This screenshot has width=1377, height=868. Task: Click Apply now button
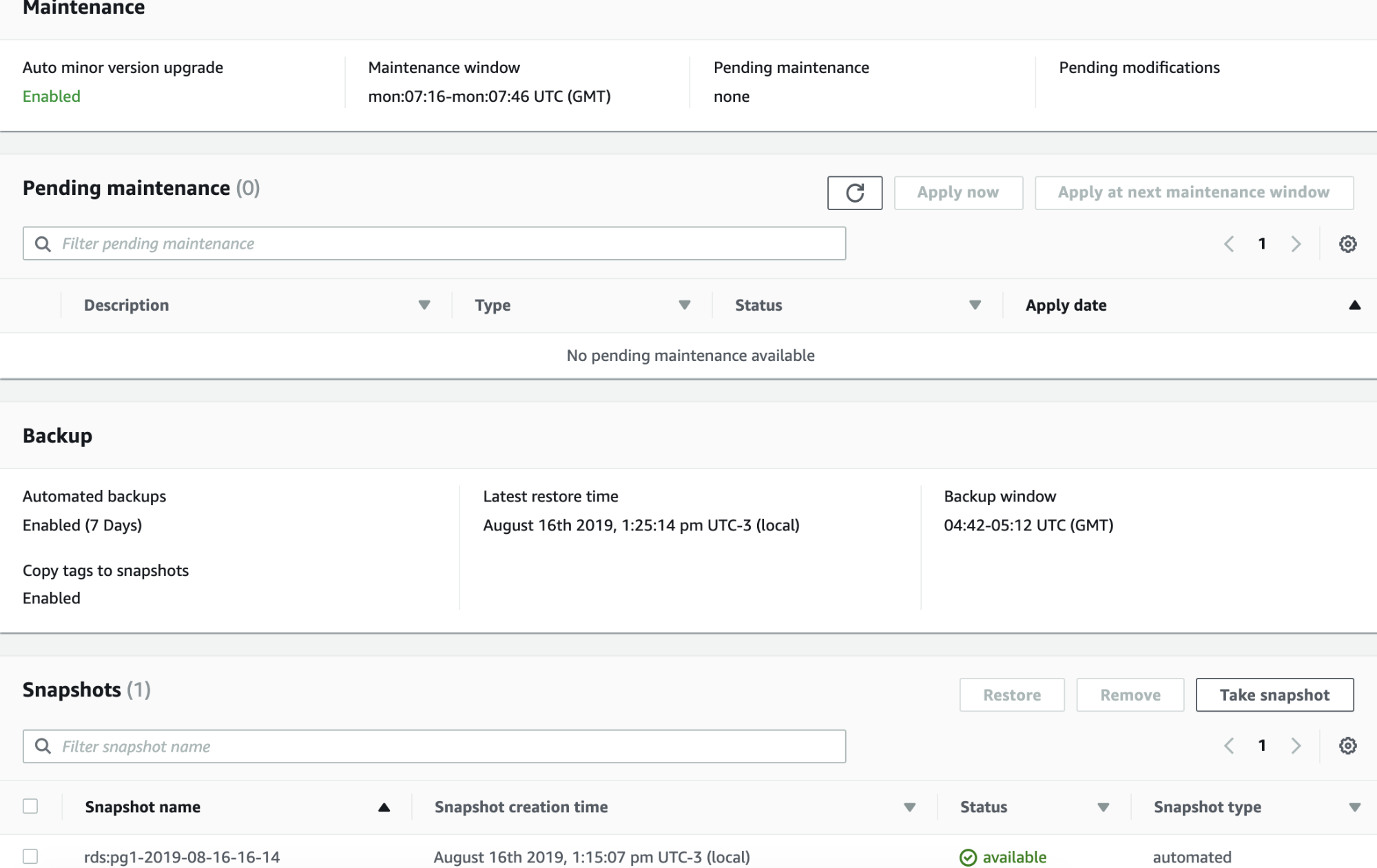(958, 192)
